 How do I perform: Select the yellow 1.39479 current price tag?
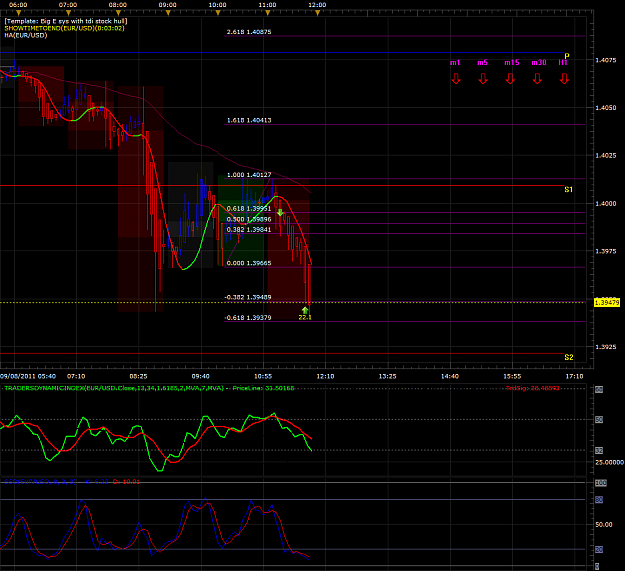607,303
